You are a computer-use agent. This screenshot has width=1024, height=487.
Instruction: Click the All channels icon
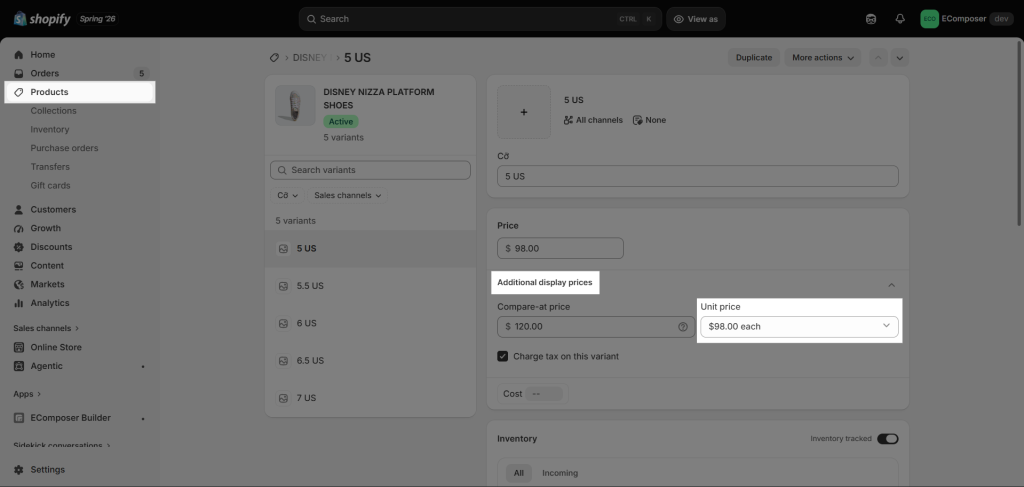[569, 120]
